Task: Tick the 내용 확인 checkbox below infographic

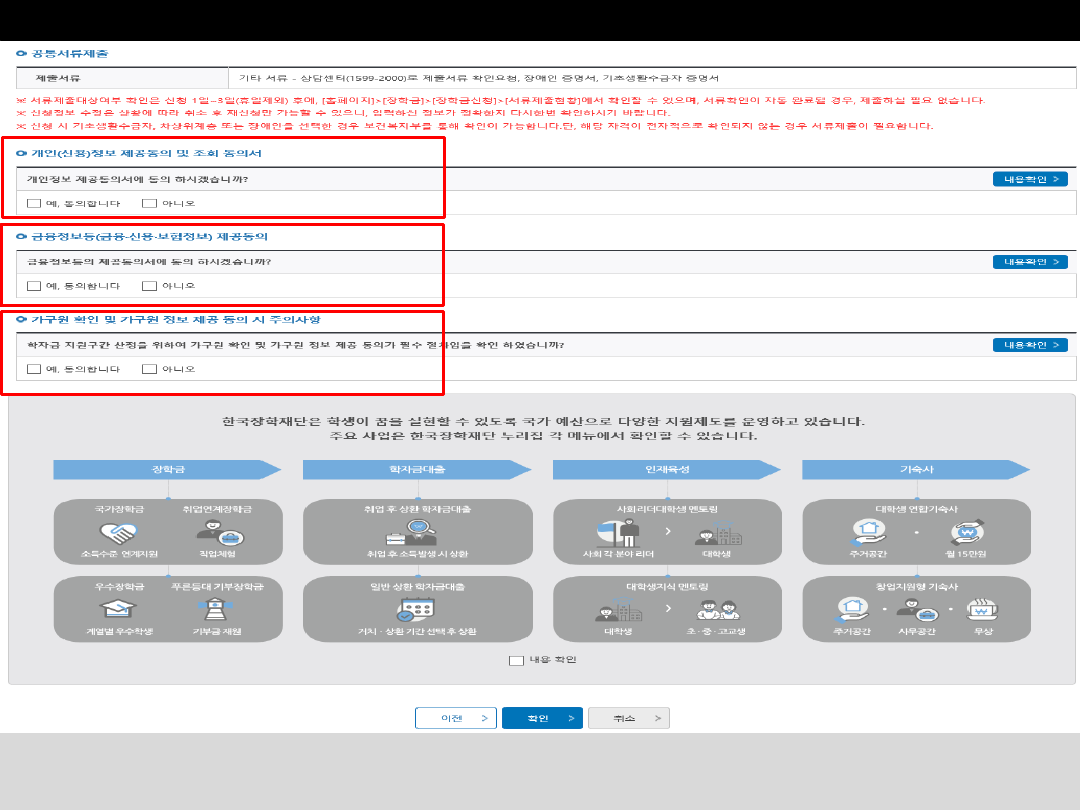Action: coord(516,660)
